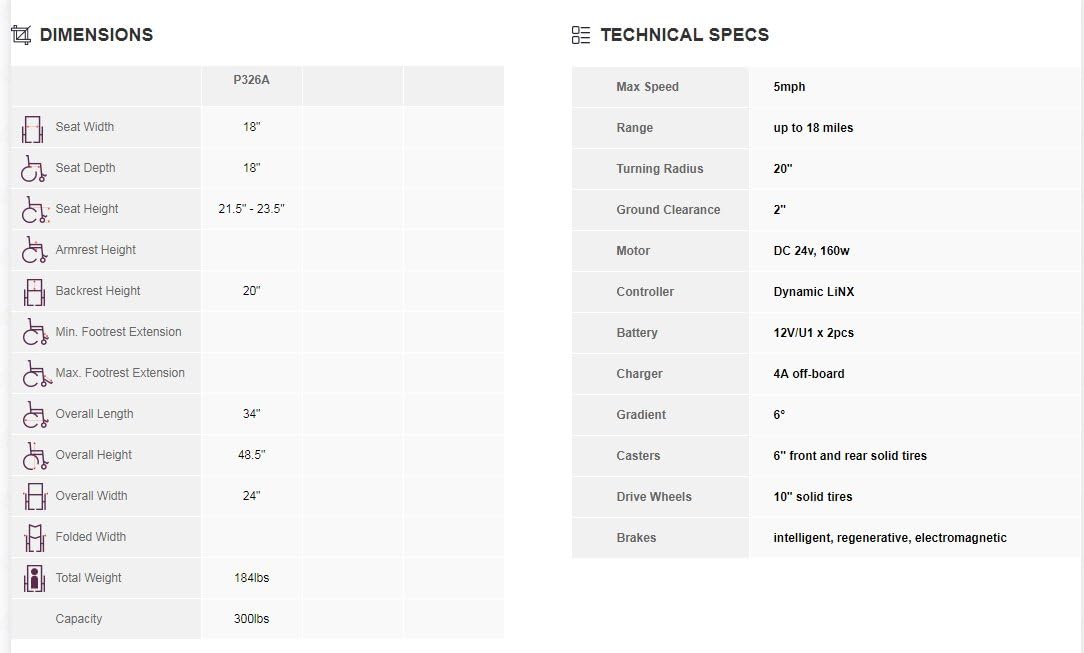This screenshot has width=1084, height=653.
Task: Click the Dimensions crop icon in header
Action: click(21, 35)
